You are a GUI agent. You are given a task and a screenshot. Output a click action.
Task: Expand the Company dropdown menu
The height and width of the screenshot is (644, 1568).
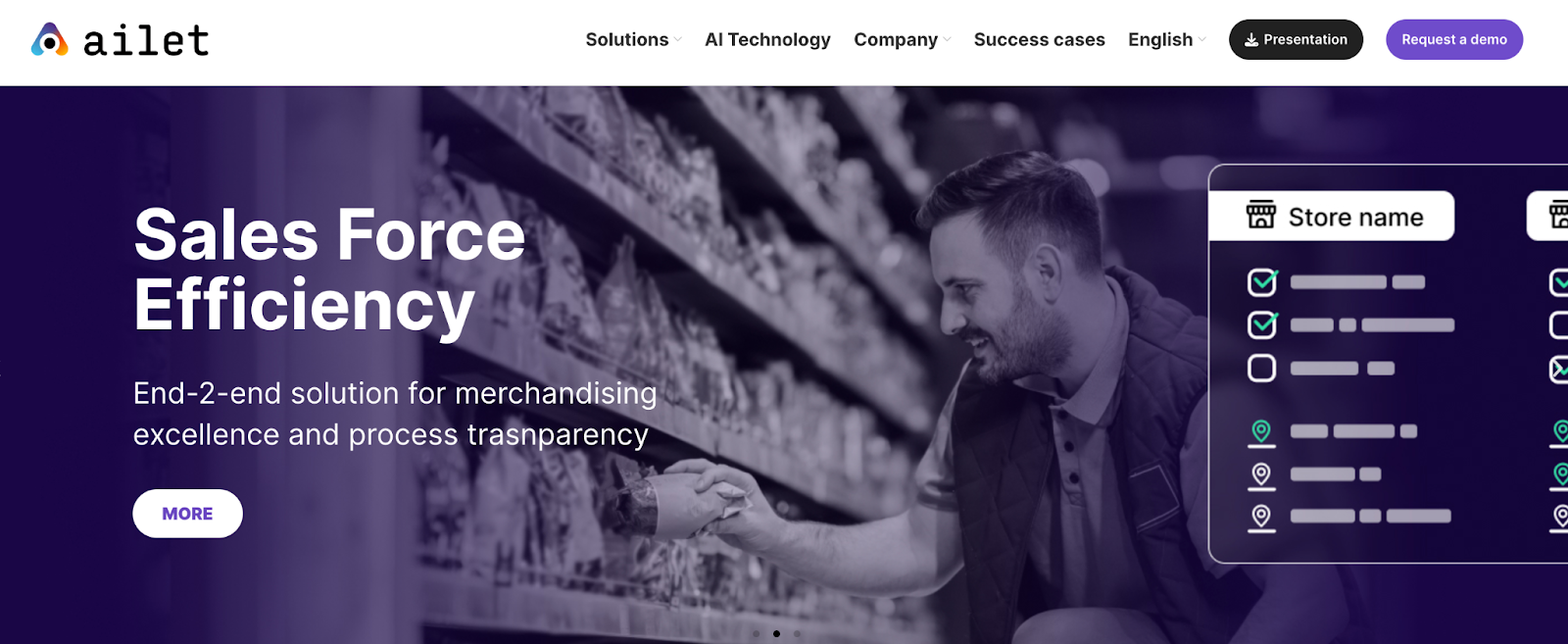902,40
